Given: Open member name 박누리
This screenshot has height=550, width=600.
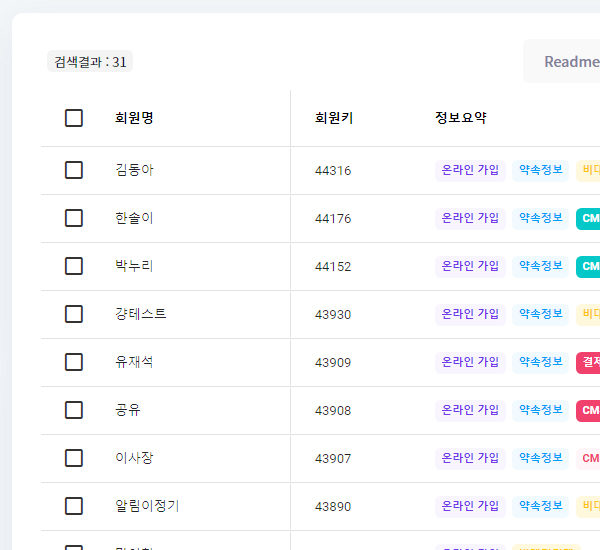Looking at the screenshot, I should (x=134, y=266).
